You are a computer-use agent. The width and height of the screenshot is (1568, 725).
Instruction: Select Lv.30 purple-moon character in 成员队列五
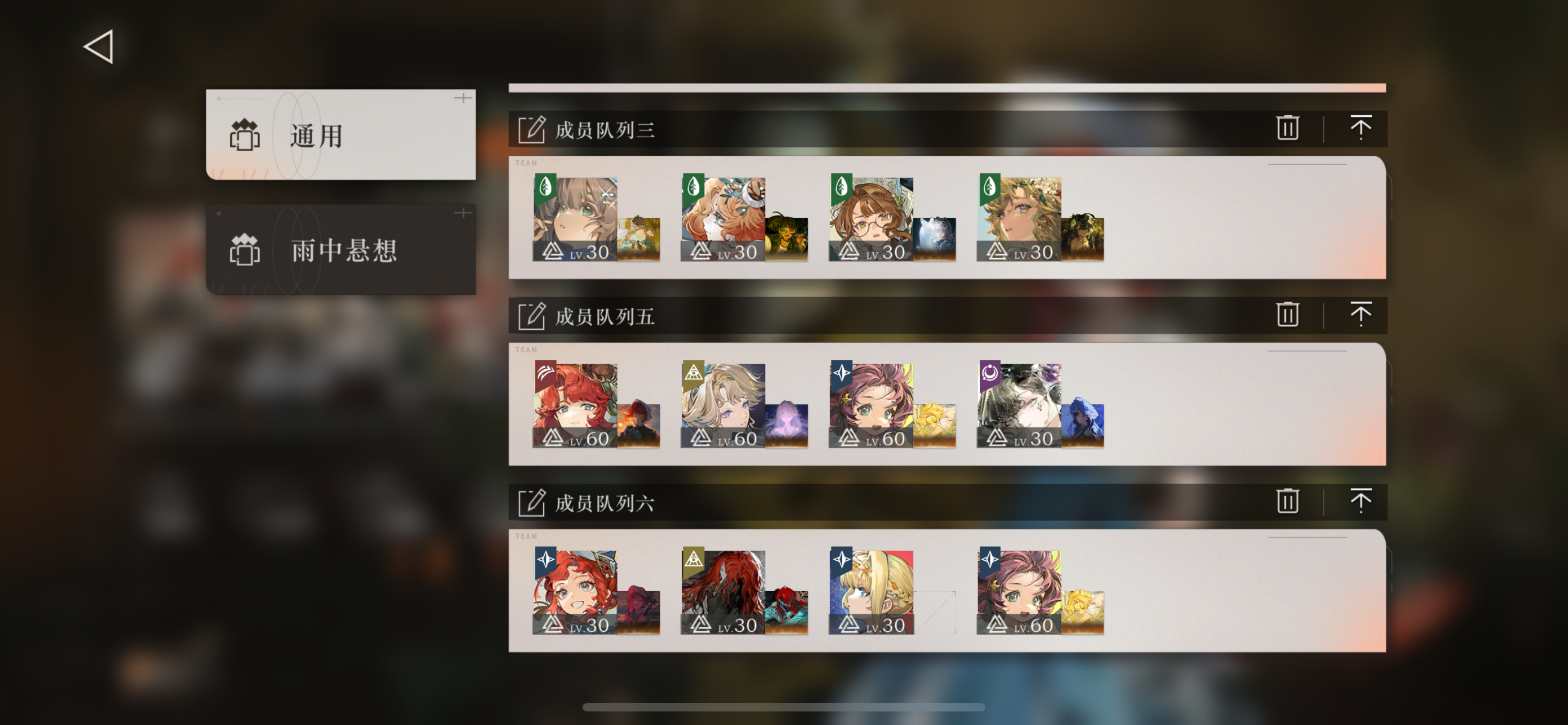[x=1019, y=405]
